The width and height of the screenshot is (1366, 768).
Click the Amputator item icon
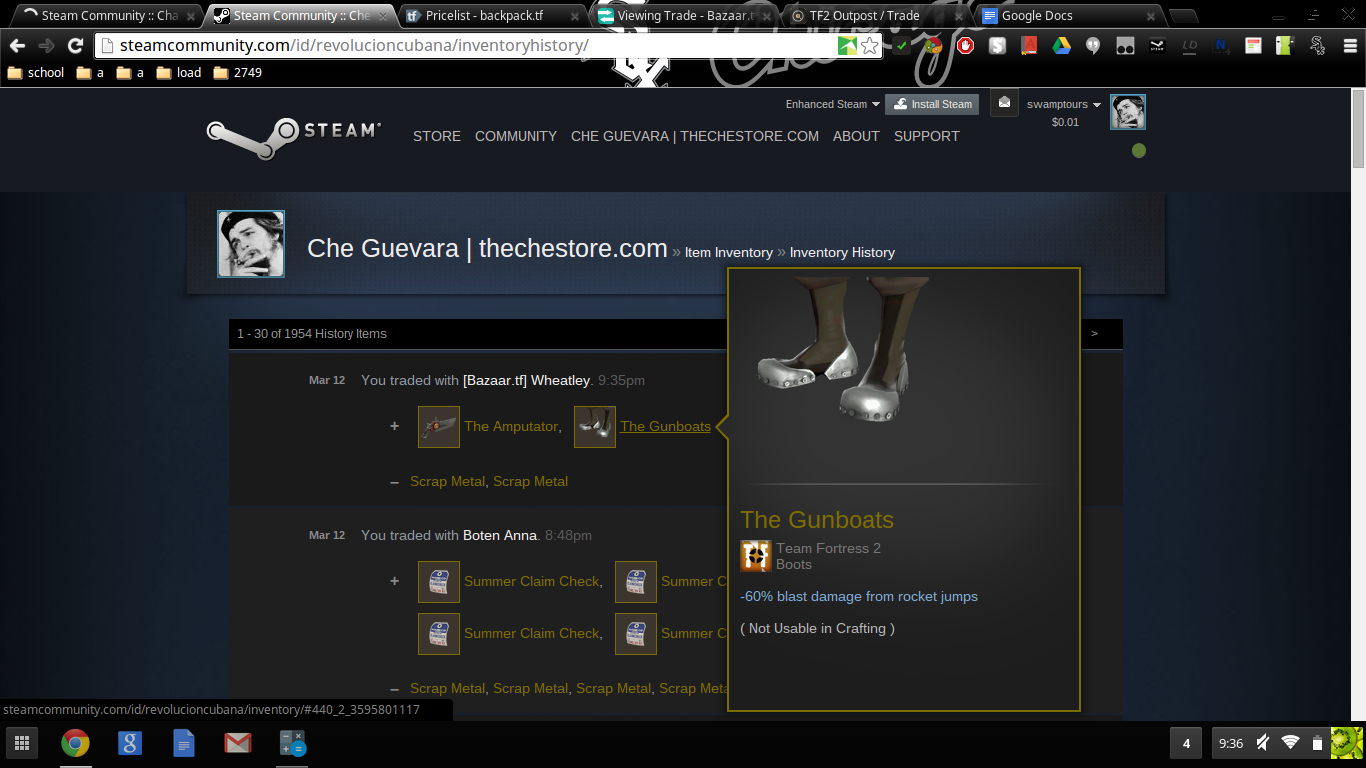[x=438, y=427]
